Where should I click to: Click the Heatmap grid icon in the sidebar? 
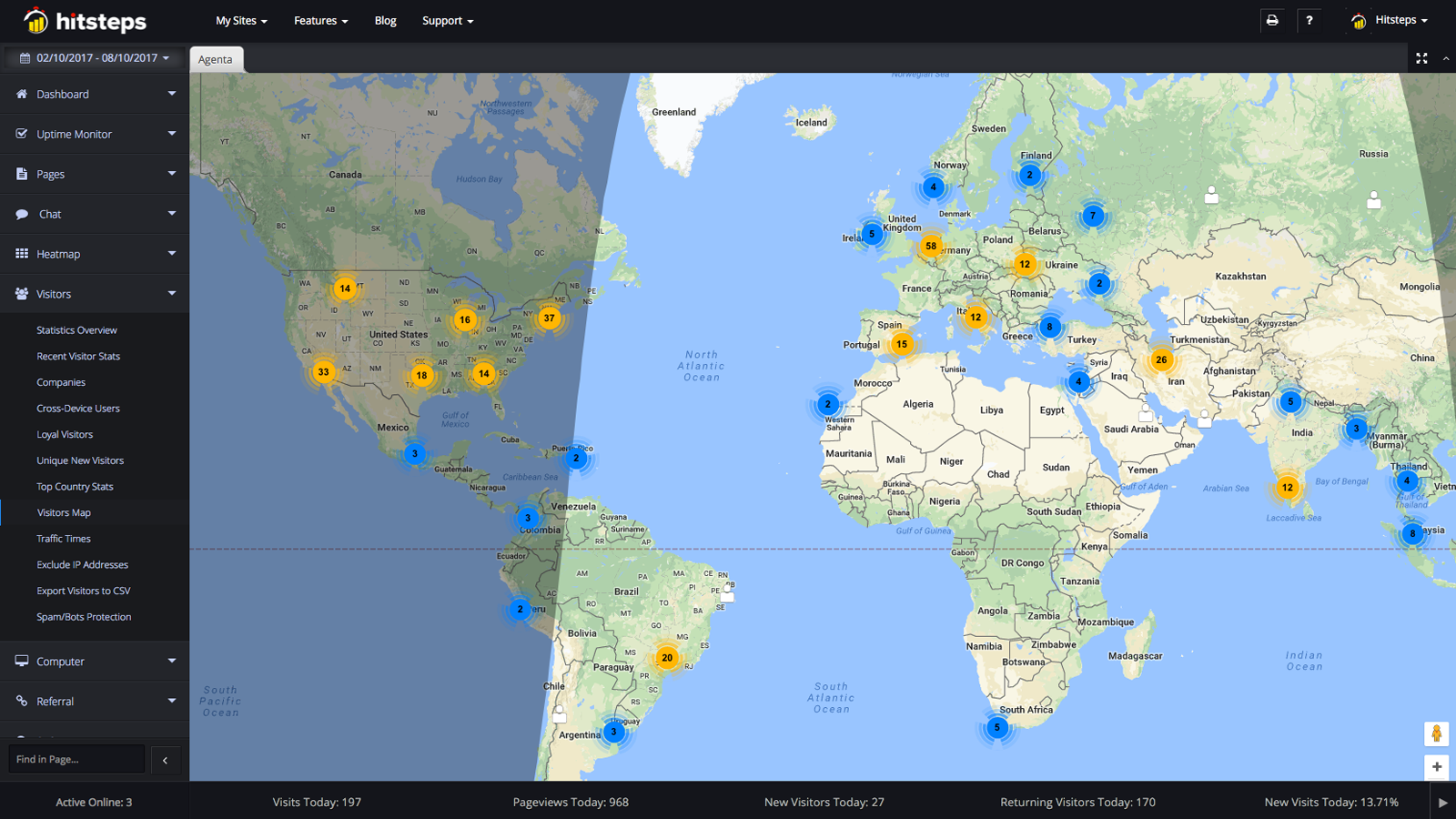coord(20,254)
